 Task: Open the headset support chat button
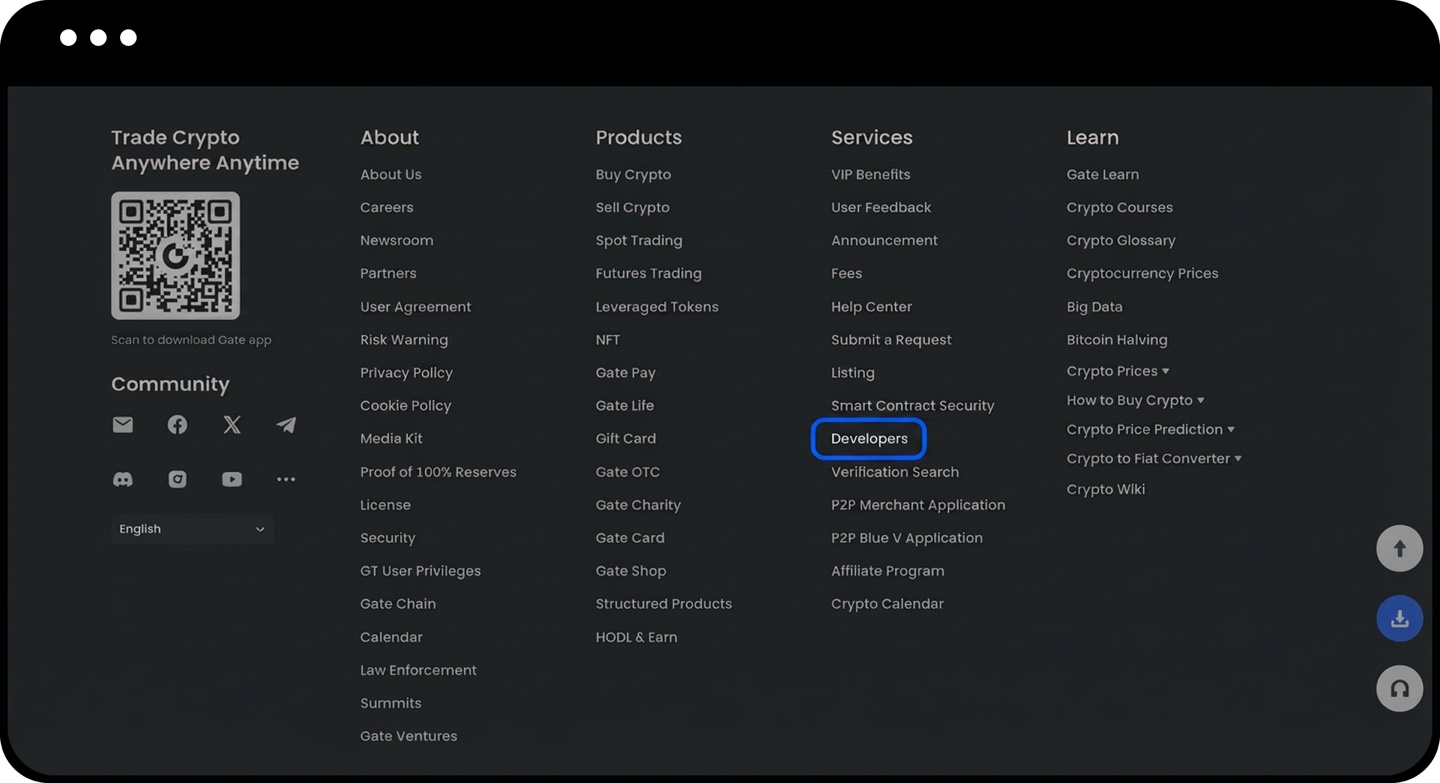1399,688
